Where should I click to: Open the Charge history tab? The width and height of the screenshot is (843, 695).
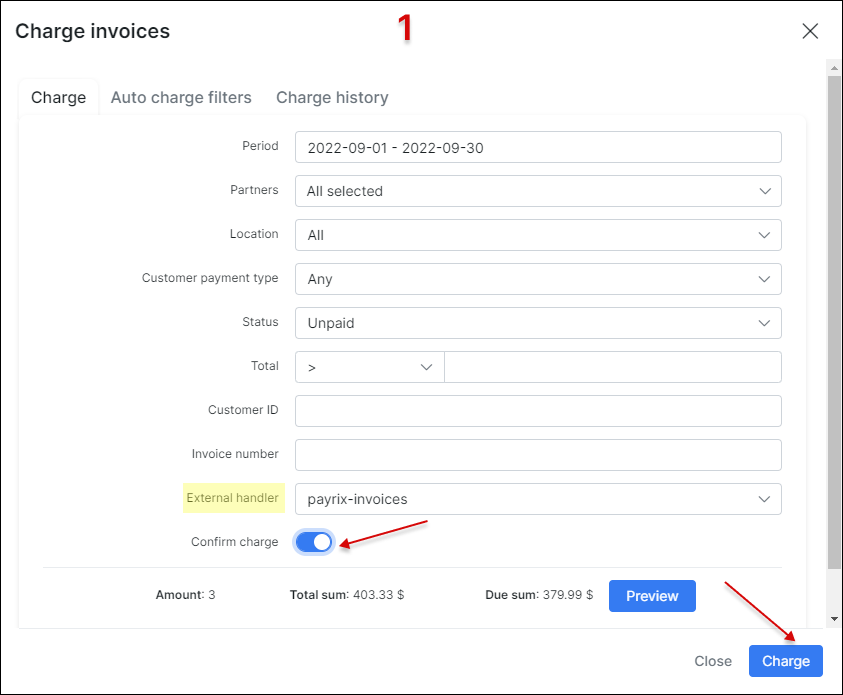coord(332,97)
